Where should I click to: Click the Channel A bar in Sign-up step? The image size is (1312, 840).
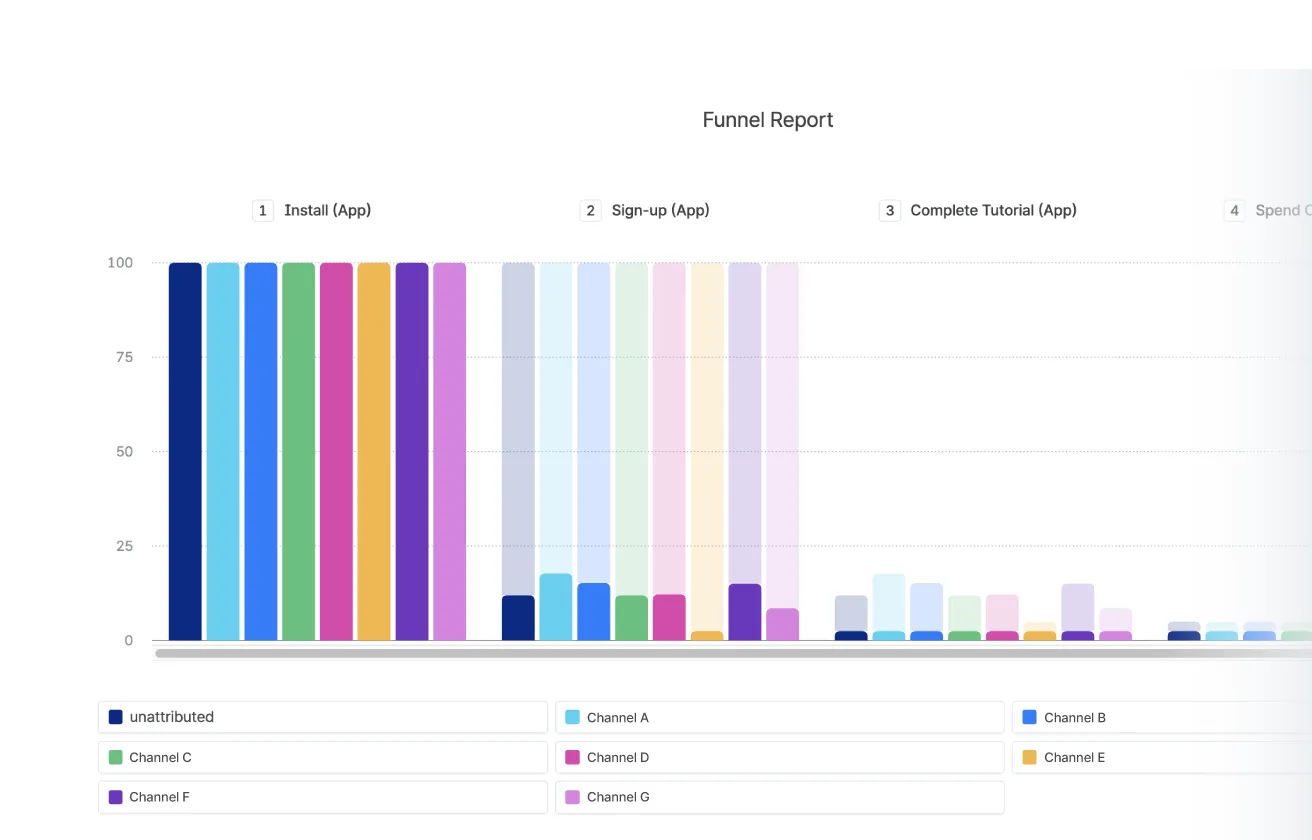pyautogui.click(x=557, y=605)
